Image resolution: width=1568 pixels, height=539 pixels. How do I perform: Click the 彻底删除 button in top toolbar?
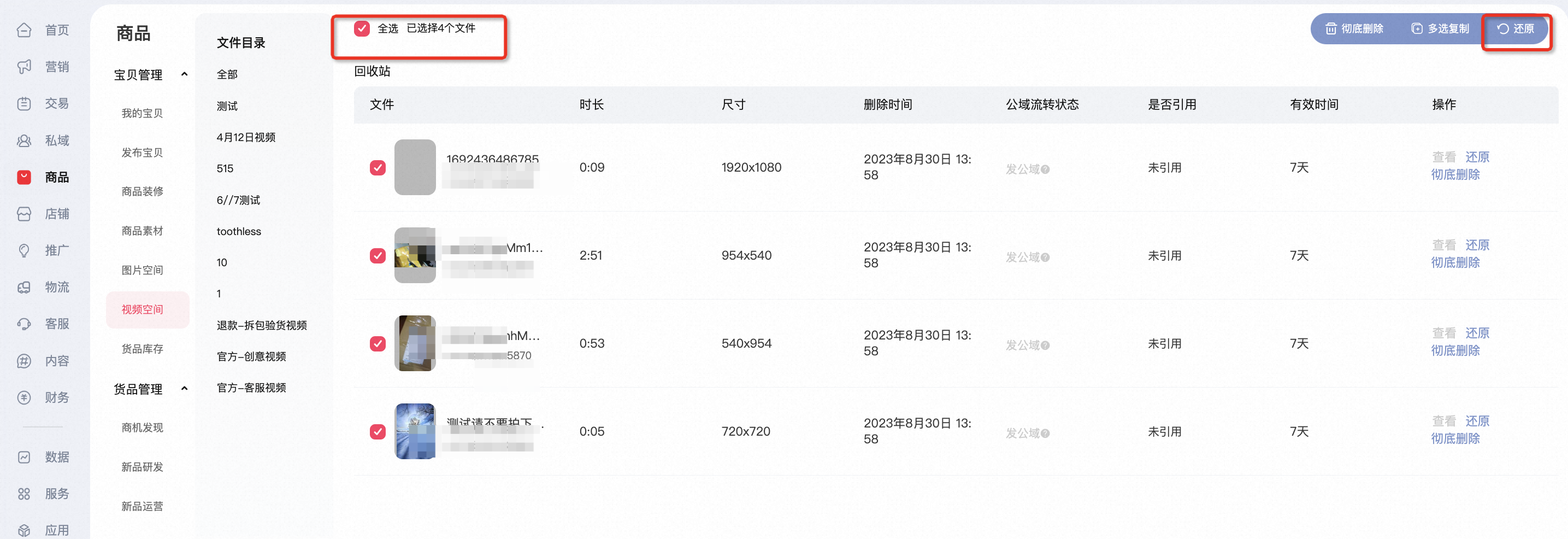[1354, 28]
